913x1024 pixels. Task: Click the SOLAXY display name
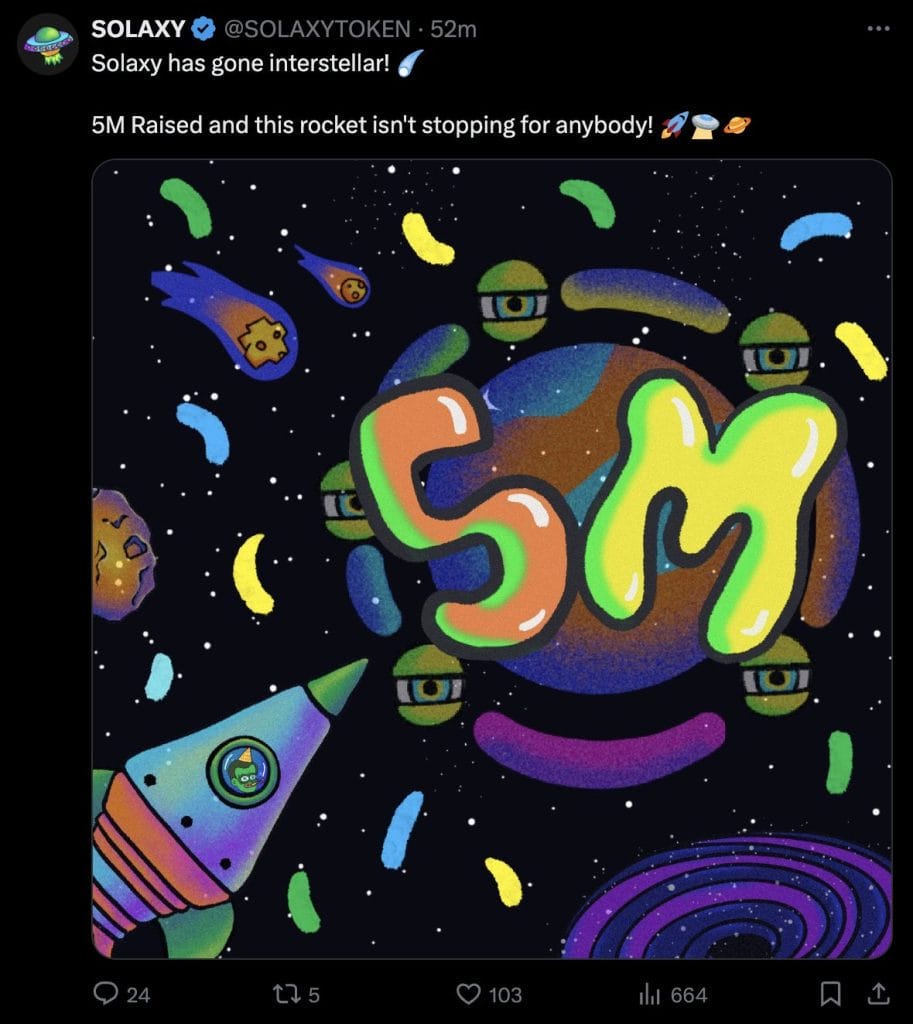pyautogui.click(x=138, y=29)
